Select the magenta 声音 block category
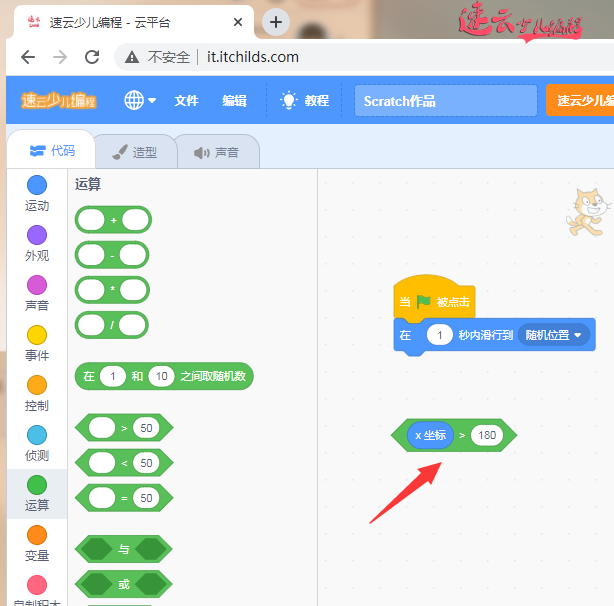This screenshot has height=606, width=614. (x=37, y=294)
